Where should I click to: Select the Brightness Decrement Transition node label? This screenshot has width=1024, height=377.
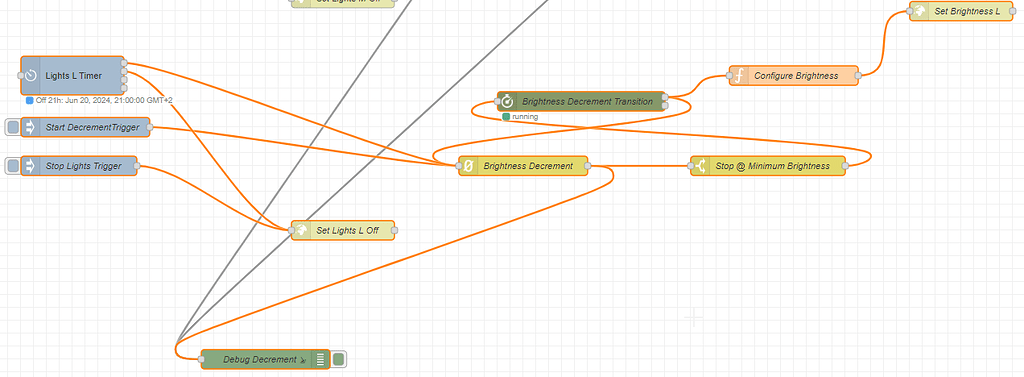coord(587,101)
